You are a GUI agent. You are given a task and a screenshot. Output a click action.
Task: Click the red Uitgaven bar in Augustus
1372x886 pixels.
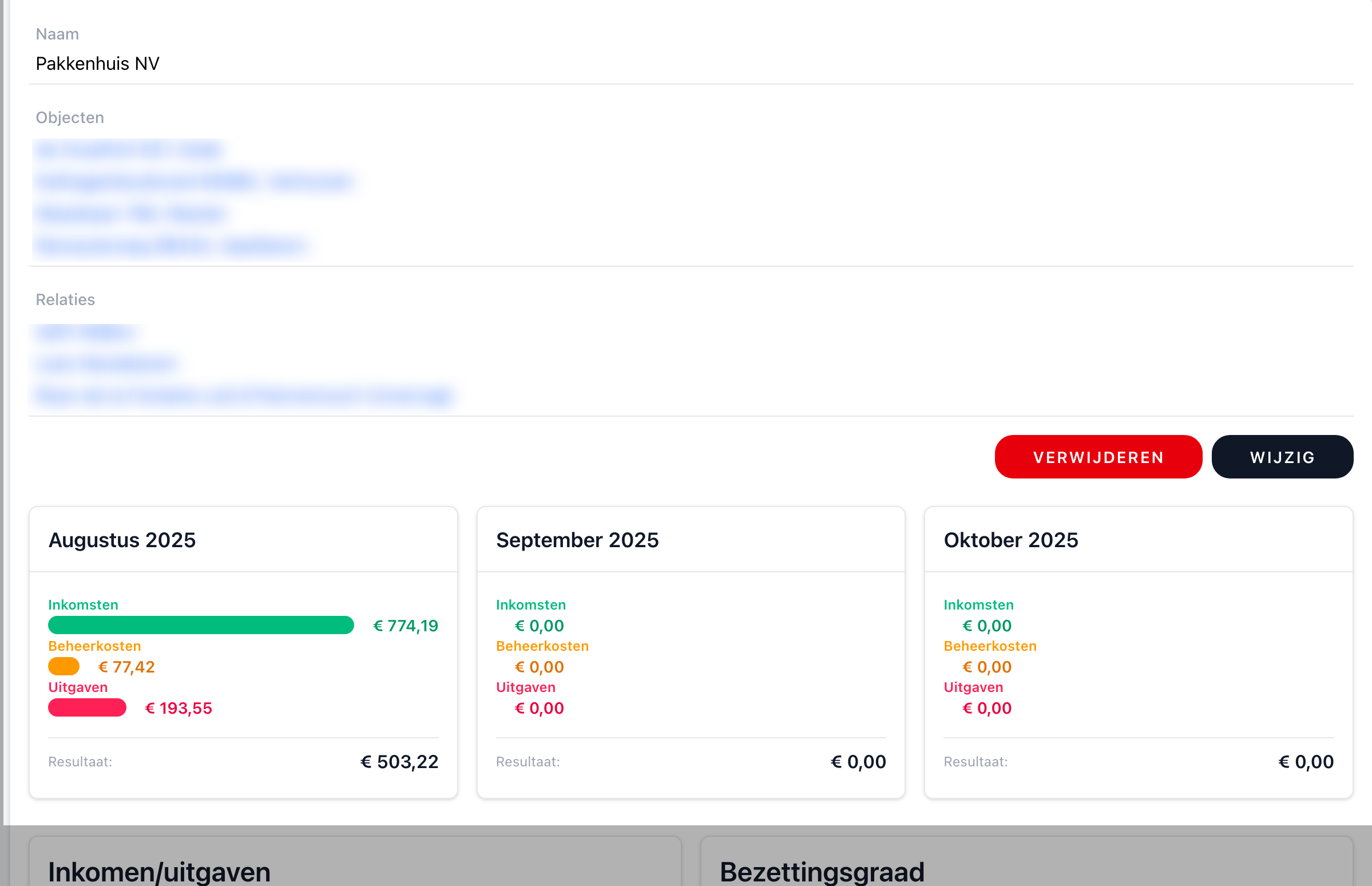[87, 707]
